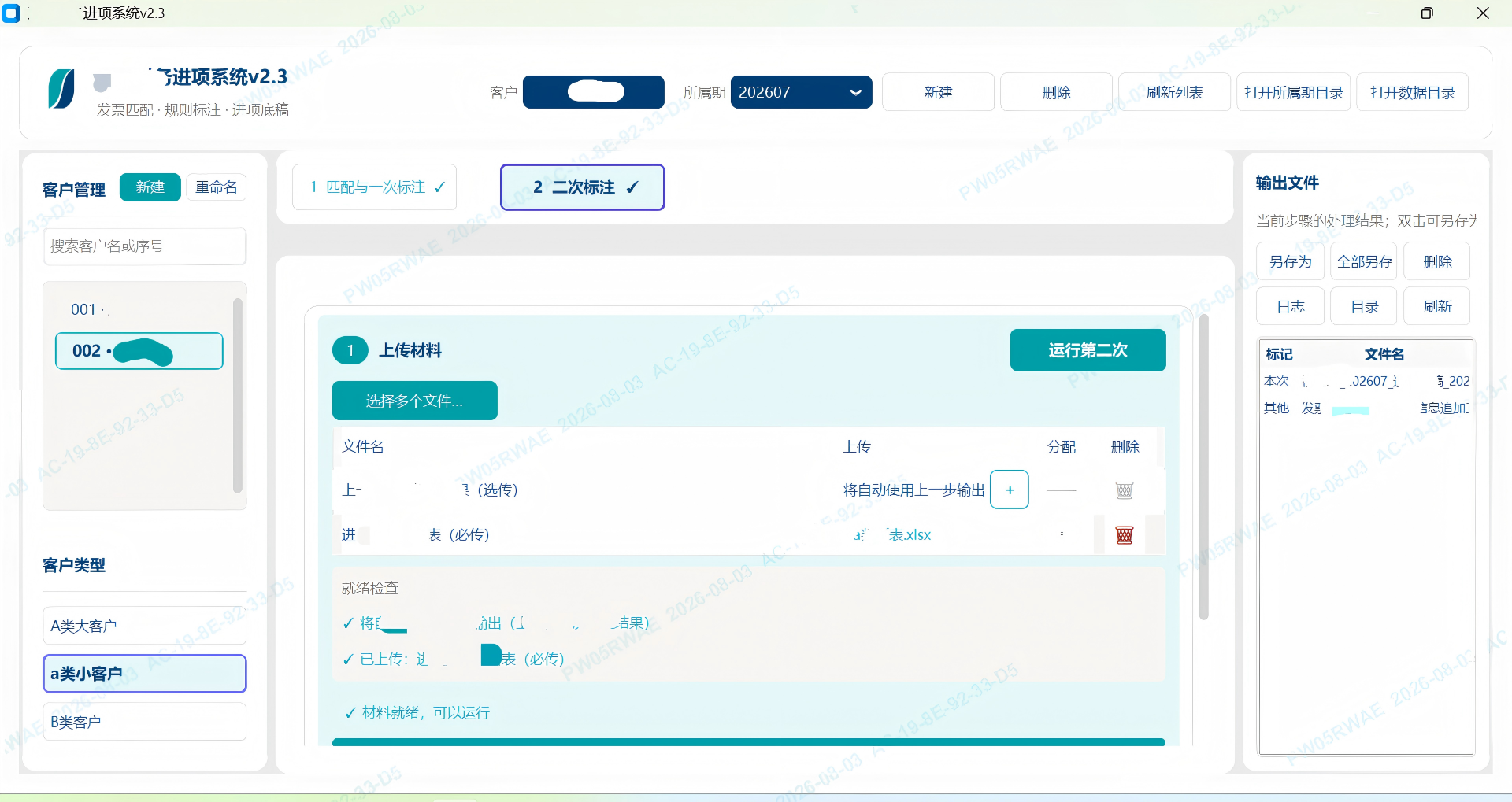This screenshot has width=1512, height=802.
Task: Click the gray trash icon in 选传 row
Action: (1125, 490)
